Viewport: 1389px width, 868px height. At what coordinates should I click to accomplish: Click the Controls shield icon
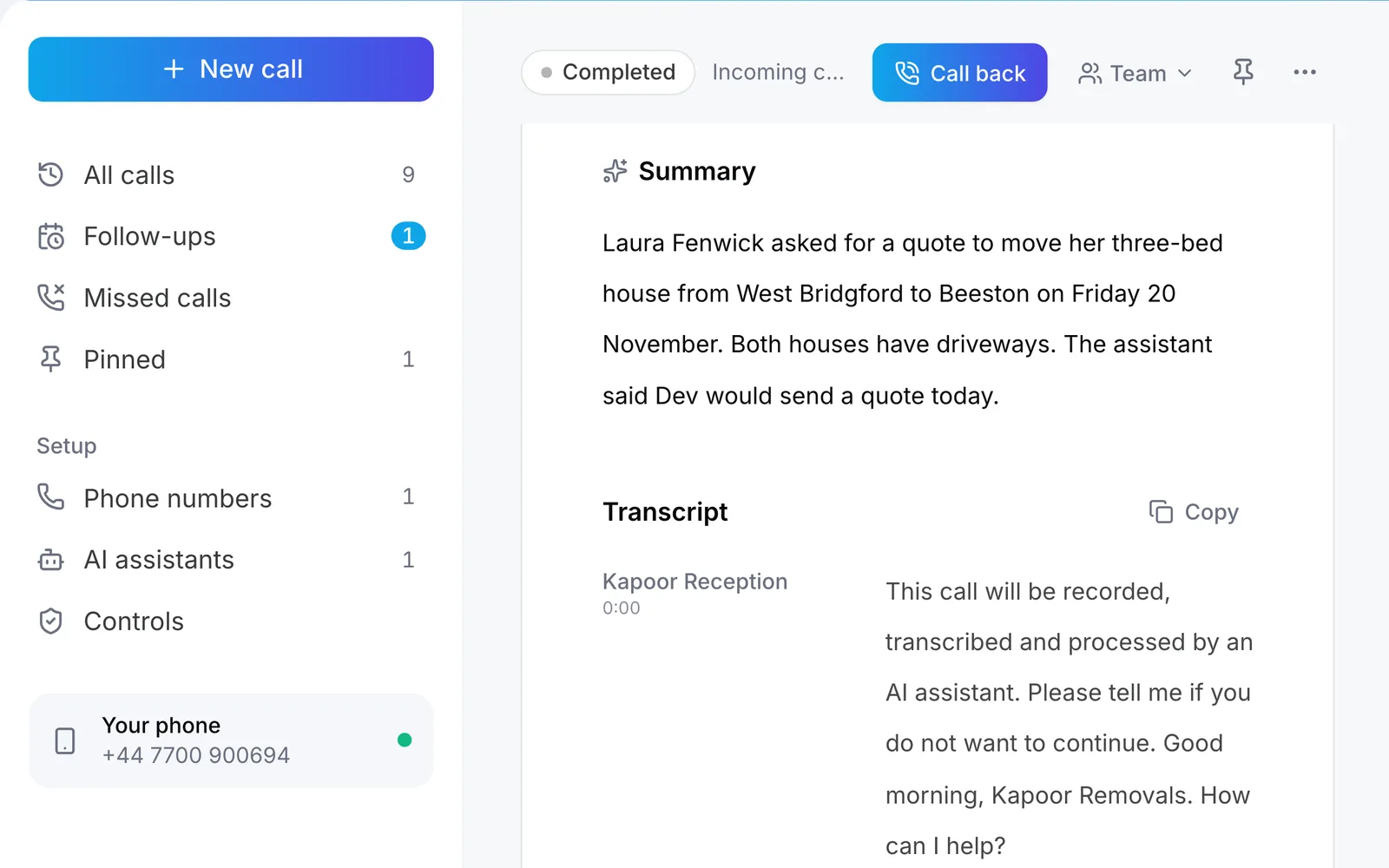(x=50, y=621)
